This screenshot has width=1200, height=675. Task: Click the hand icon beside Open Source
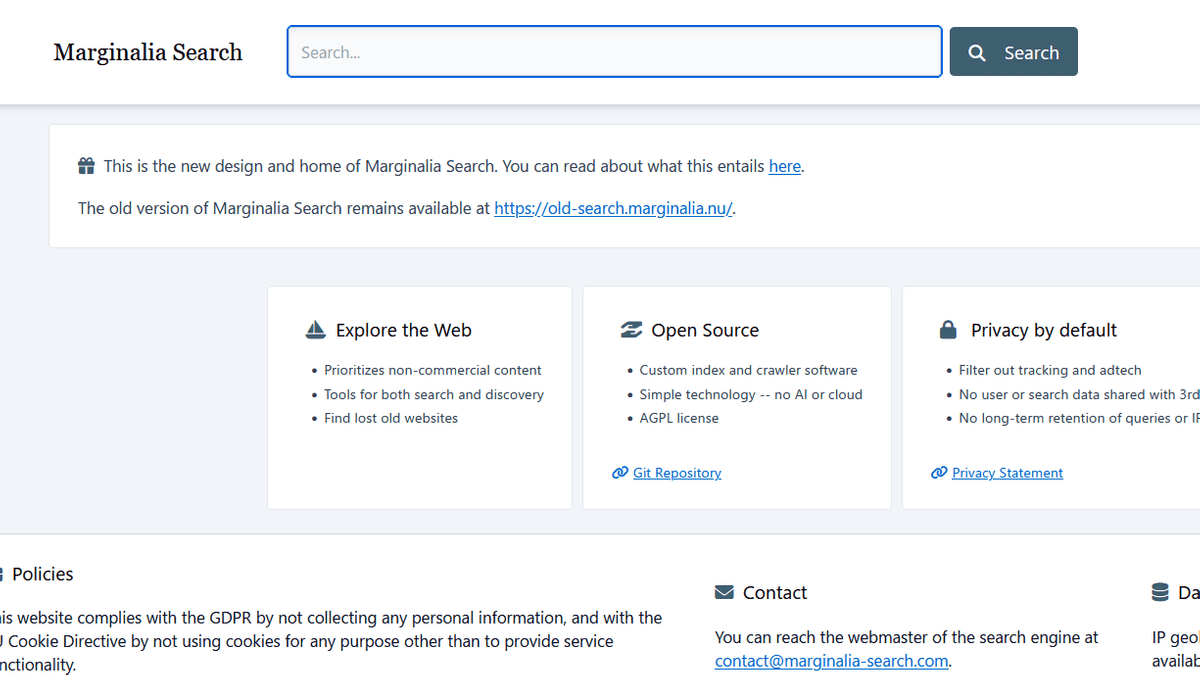click(x=631, y=330)
